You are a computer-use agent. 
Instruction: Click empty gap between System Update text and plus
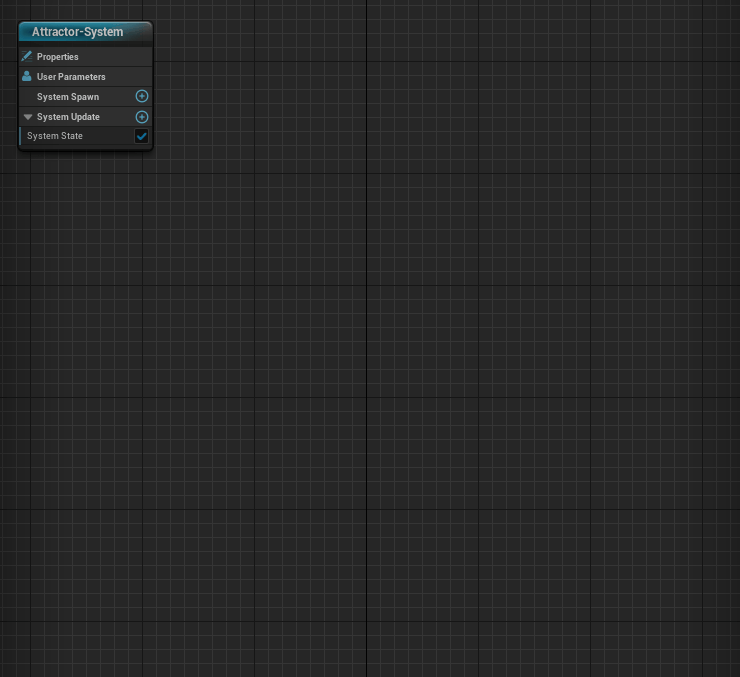[x=117, y=117]
